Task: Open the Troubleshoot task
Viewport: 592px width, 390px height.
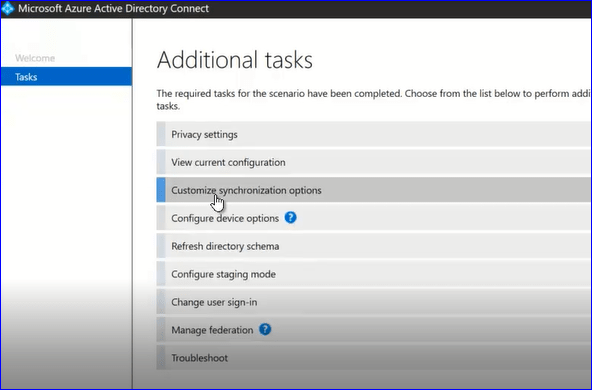Action: (x=374, y=358)
